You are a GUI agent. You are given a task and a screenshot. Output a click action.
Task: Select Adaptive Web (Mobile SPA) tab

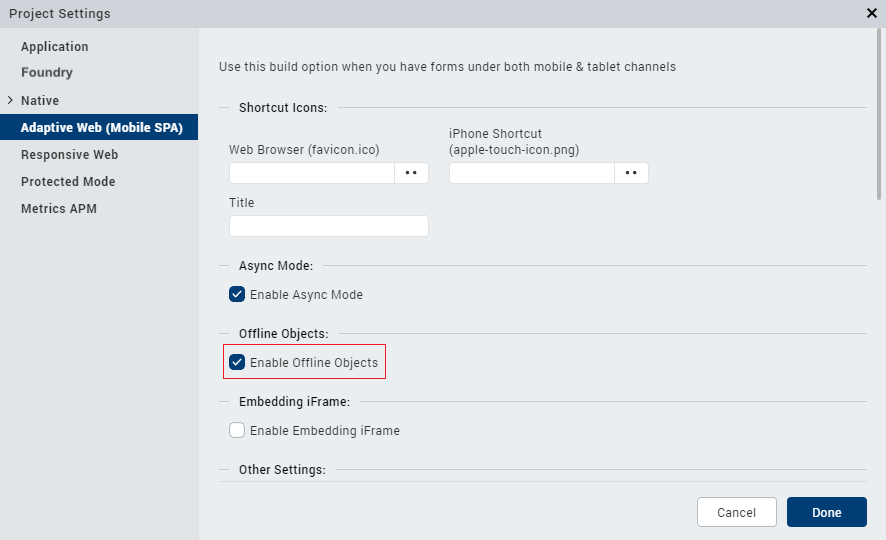[102, 128]
